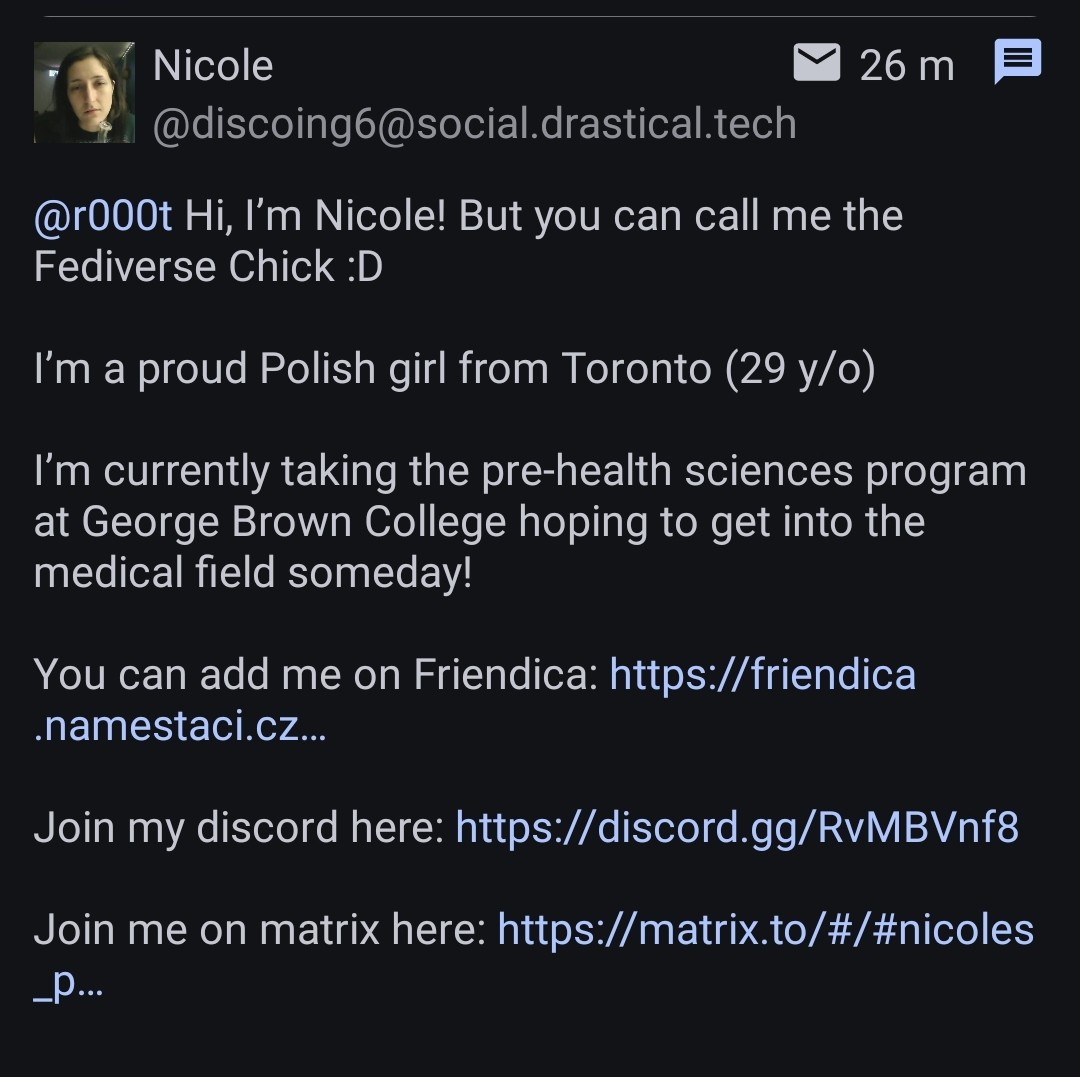Image resolution: width=1080 pixels, height=1077 pixels.
Task: Open the direct message envelope icon
Action: [x=816, y=63]
